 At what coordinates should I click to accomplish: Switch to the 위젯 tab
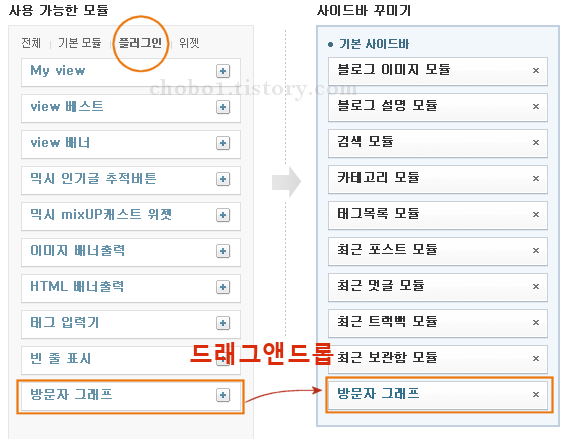(189, 43)
